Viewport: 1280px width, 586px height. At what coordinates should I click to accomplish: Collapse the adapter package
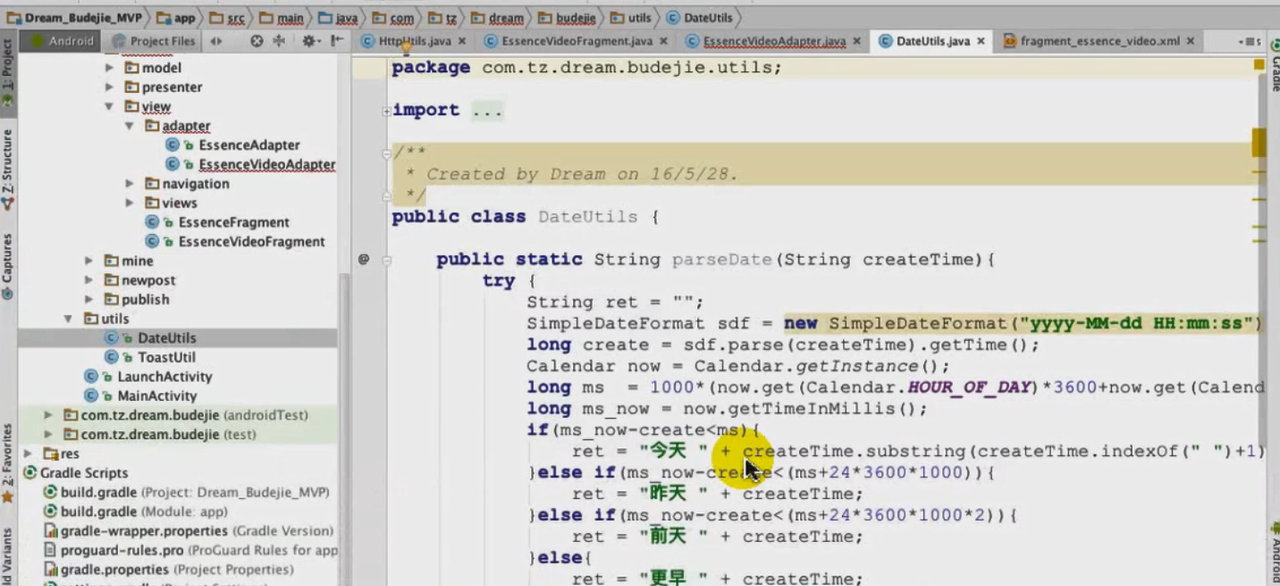[129, 126]
